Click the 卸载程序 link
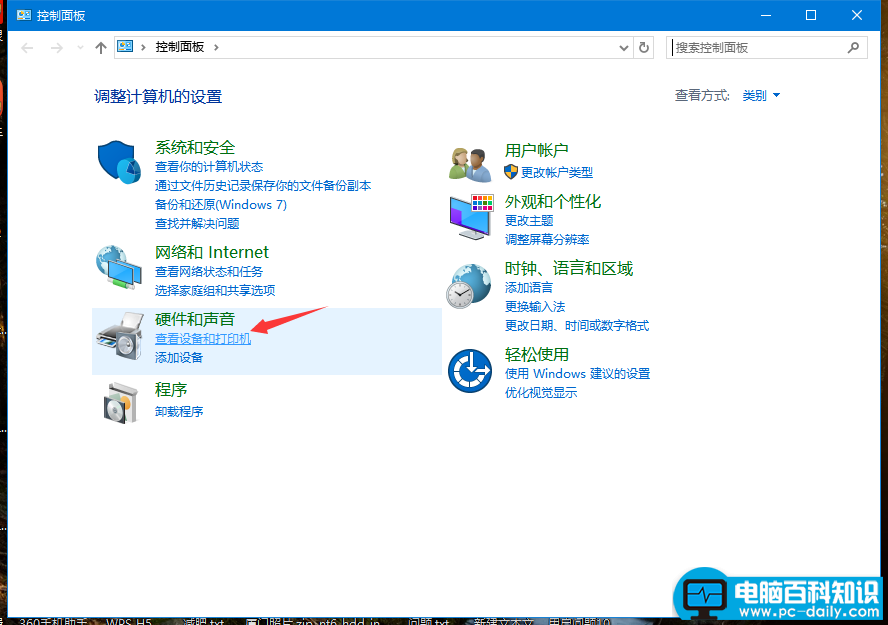This screenshot has width=888, height=625. (x=181, y=410)
